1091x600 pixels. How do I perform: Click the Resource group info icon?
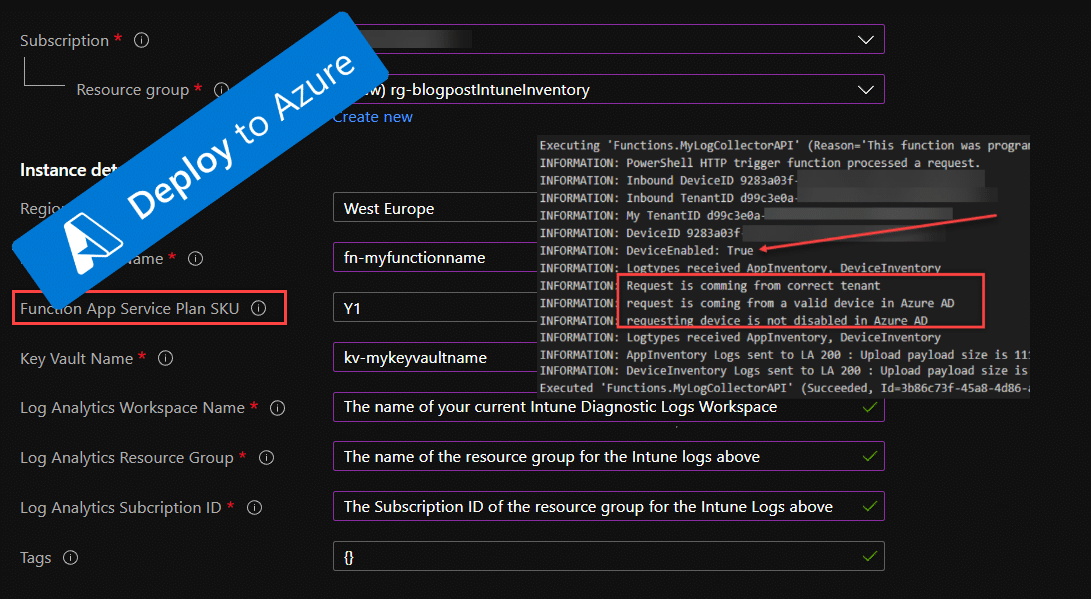coord(222,89)
